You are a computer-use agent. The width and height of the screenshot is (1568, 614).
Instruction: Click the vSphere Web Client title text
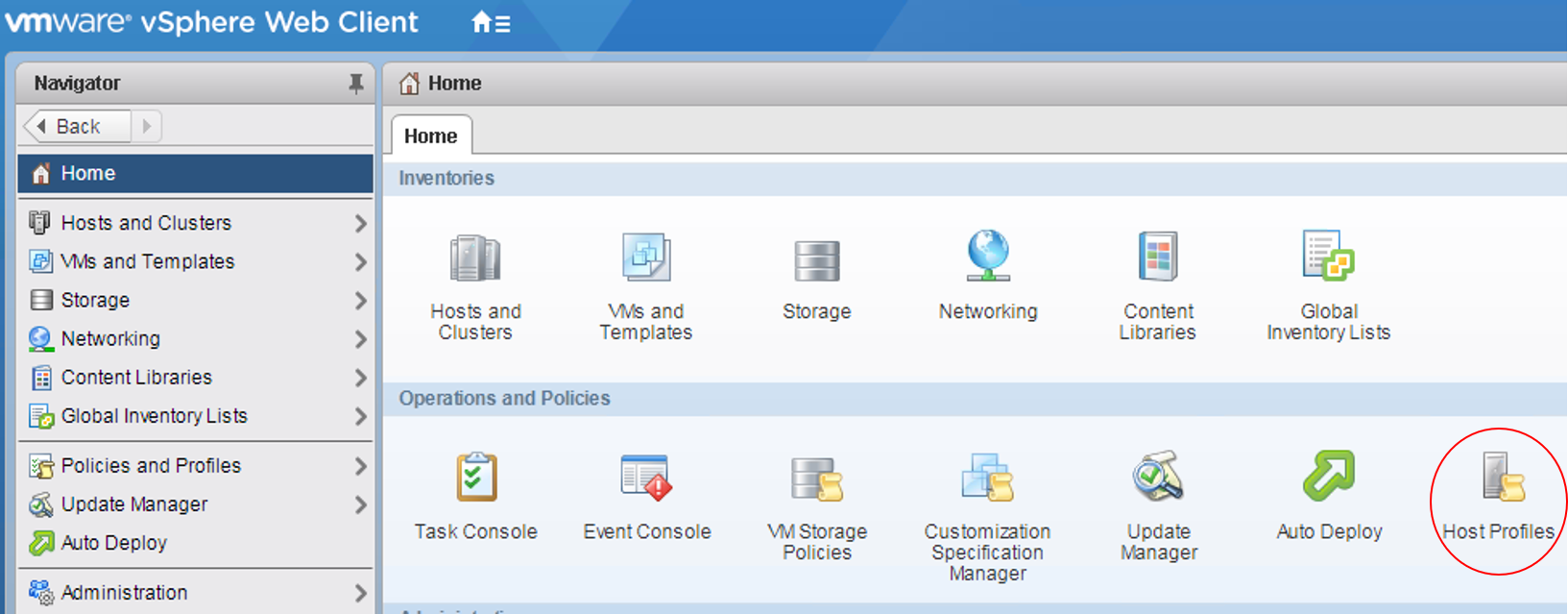point(279,22)
